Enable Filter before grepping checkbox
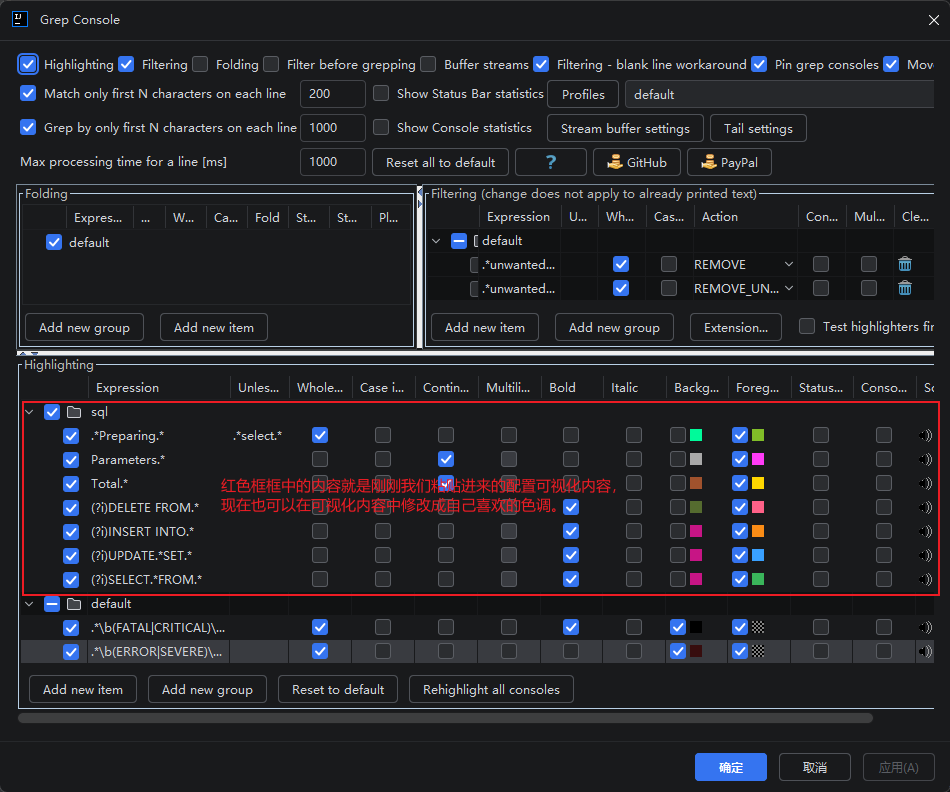This screenshot has height=792, width=950. point(271,64)
